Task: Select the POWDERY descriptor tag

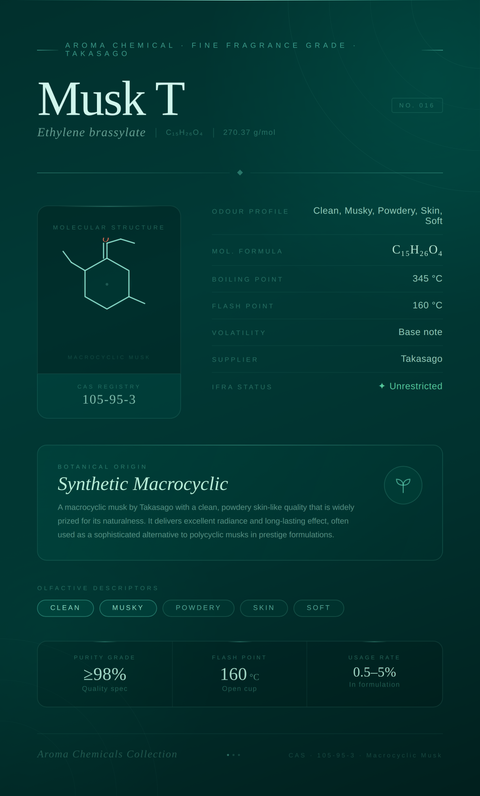Action: click(198, 608)
